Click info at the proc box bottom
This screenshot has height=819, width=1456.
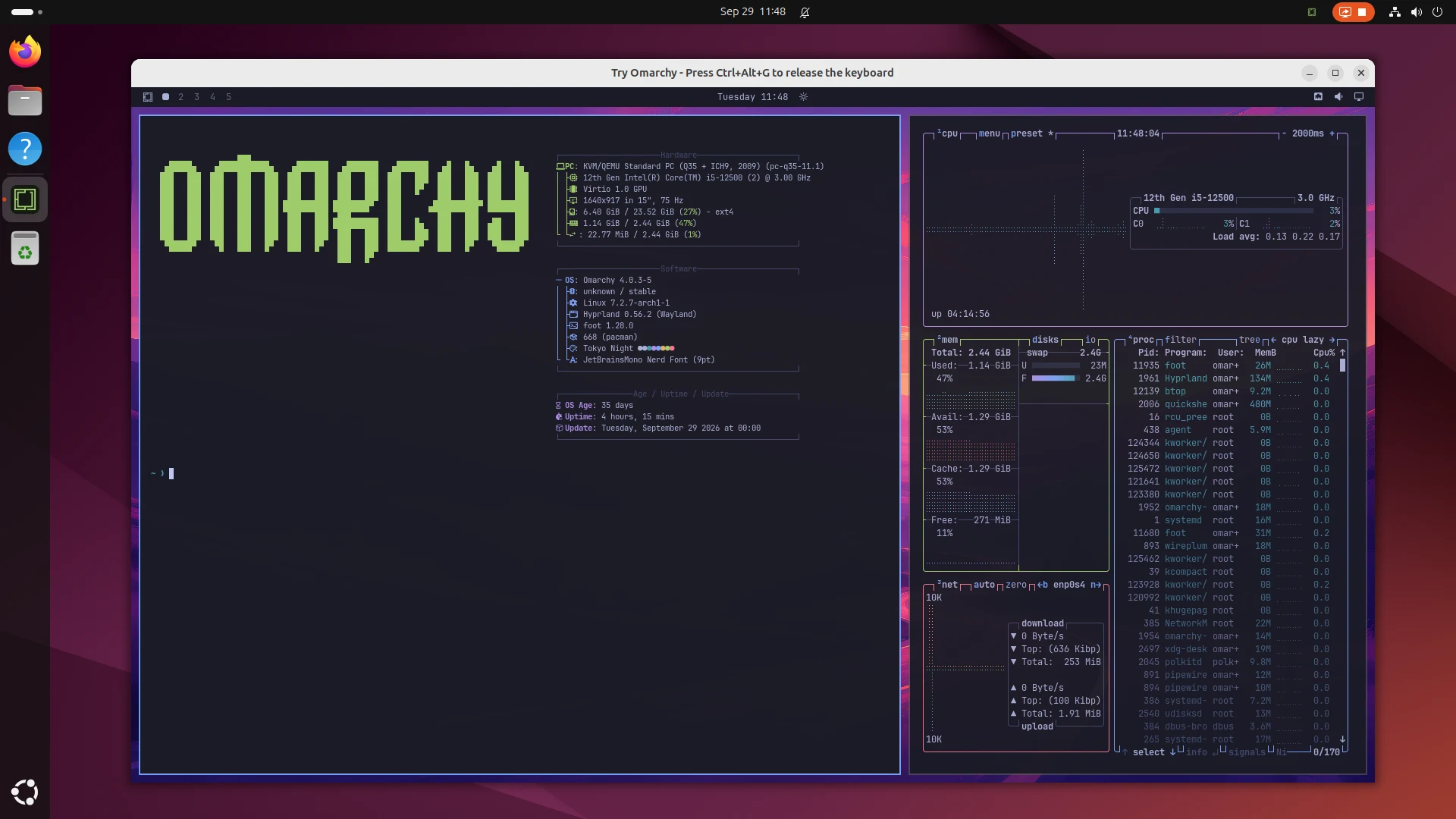click(1197, 752)
